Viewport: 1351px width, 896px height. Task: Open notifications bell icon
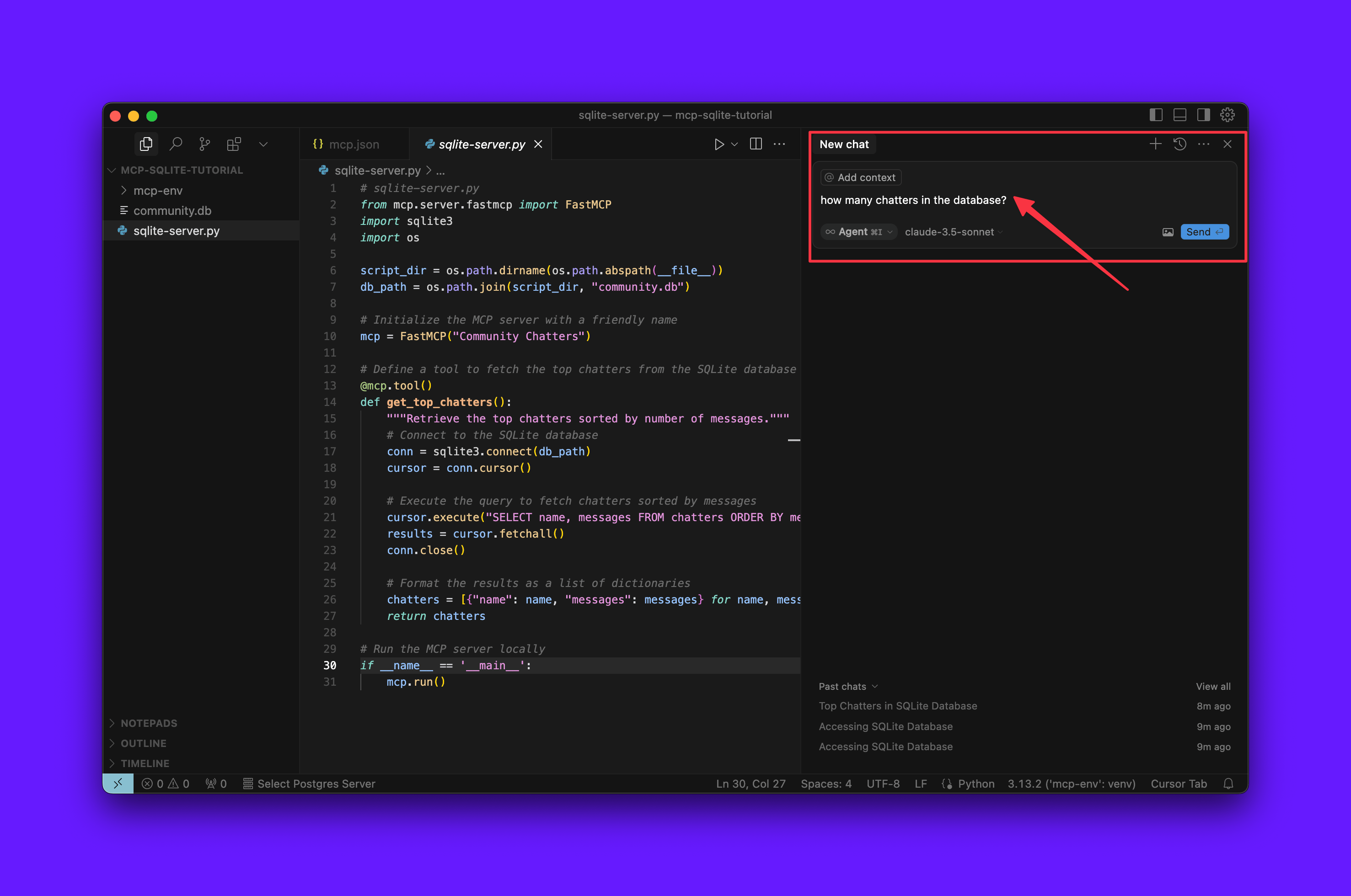1228,784
